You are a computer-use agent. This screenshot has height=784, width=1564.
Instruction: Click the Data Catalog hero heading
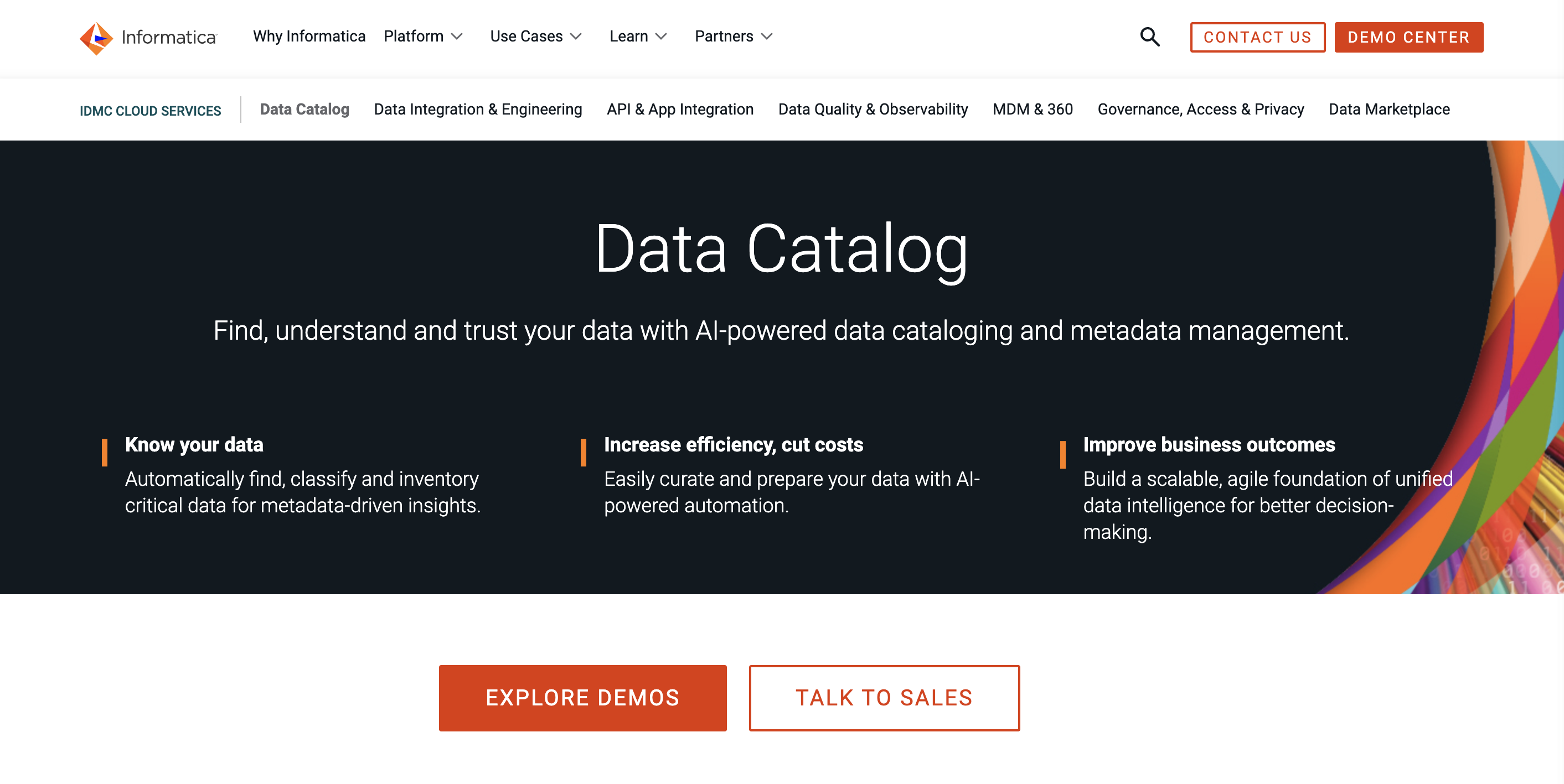coord(781,249)
